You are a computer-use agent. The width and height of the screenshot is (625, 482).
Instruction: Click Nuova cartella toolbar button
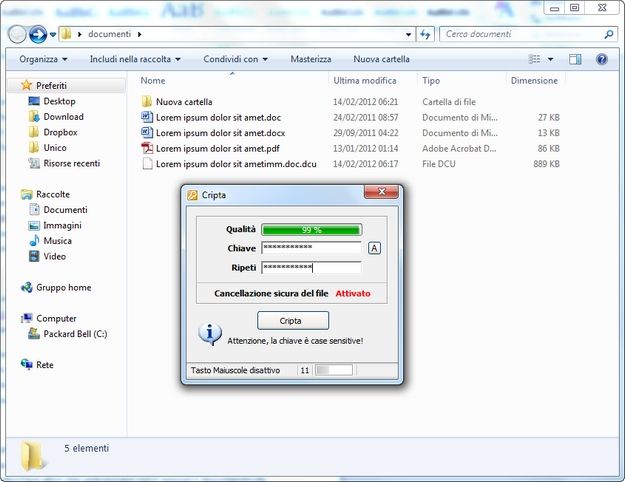point(381,59)
